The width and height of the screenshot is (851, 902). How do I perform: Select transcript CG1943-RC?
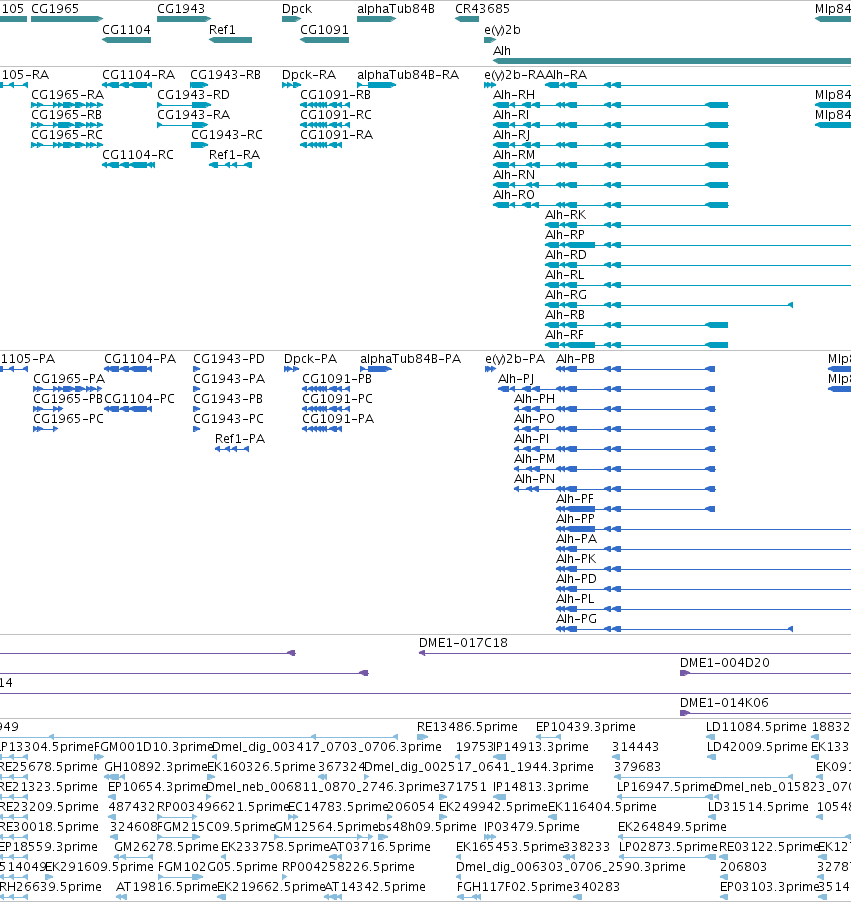(x=200, y=145)
